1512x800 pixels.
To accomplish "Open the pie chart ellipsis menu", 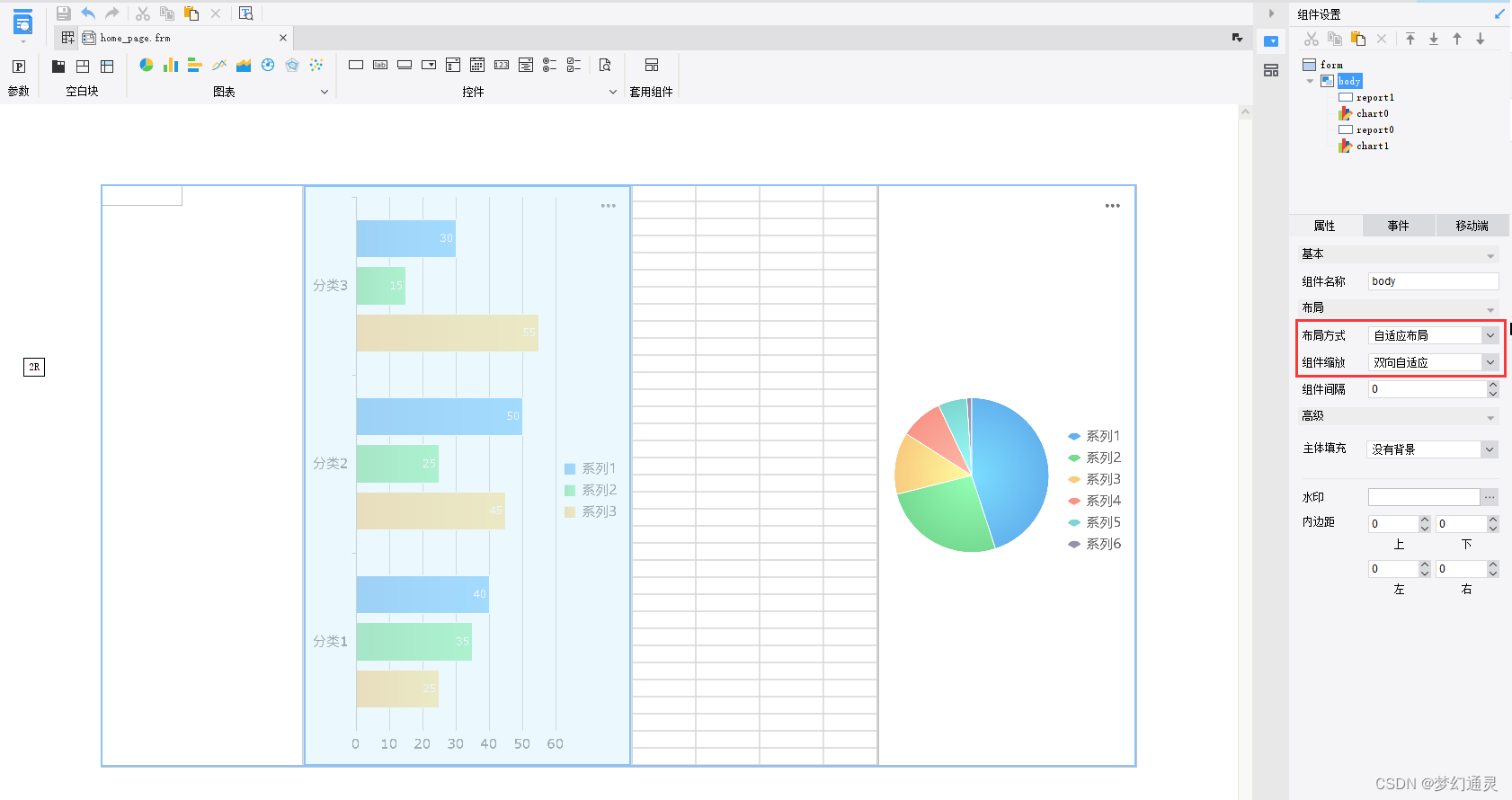I will pyautogui.click(x=1113, y=206).
